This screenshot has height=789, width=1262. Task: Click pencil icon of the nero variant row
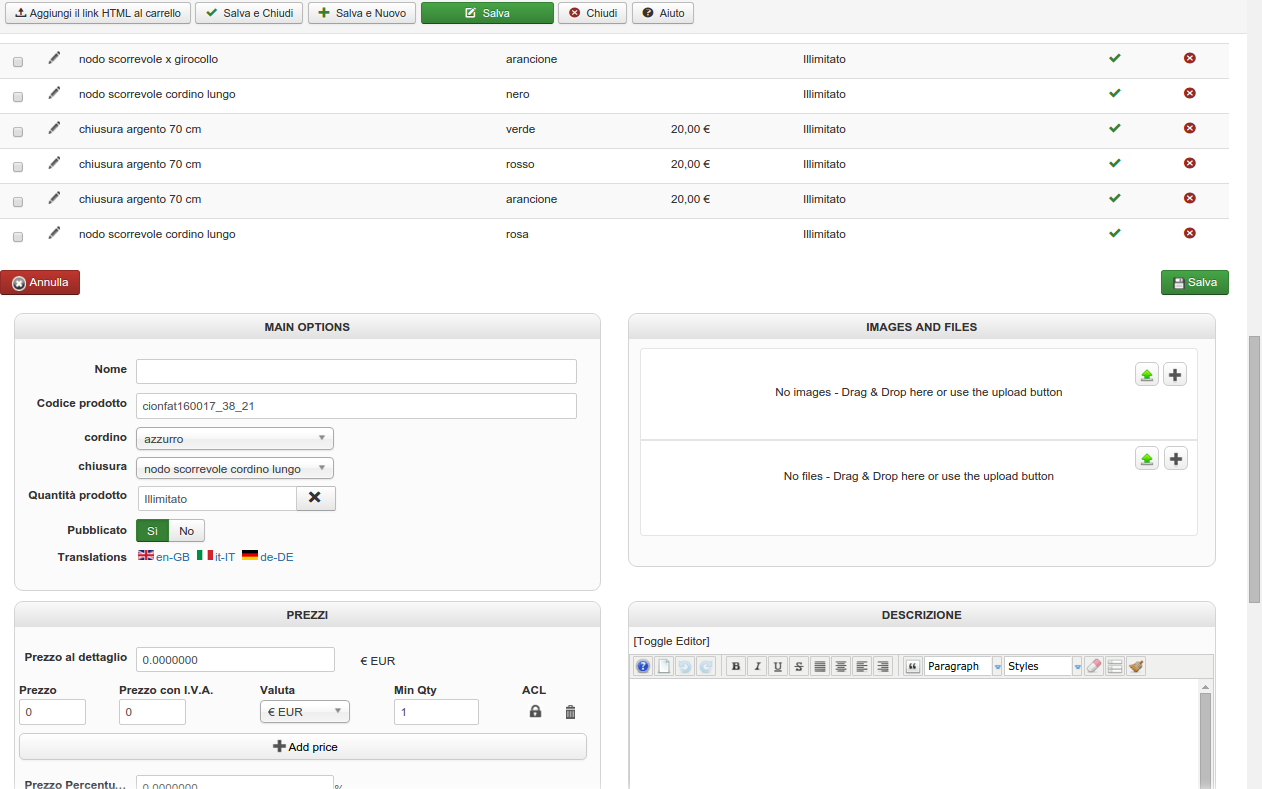click(x=54, y=93)
